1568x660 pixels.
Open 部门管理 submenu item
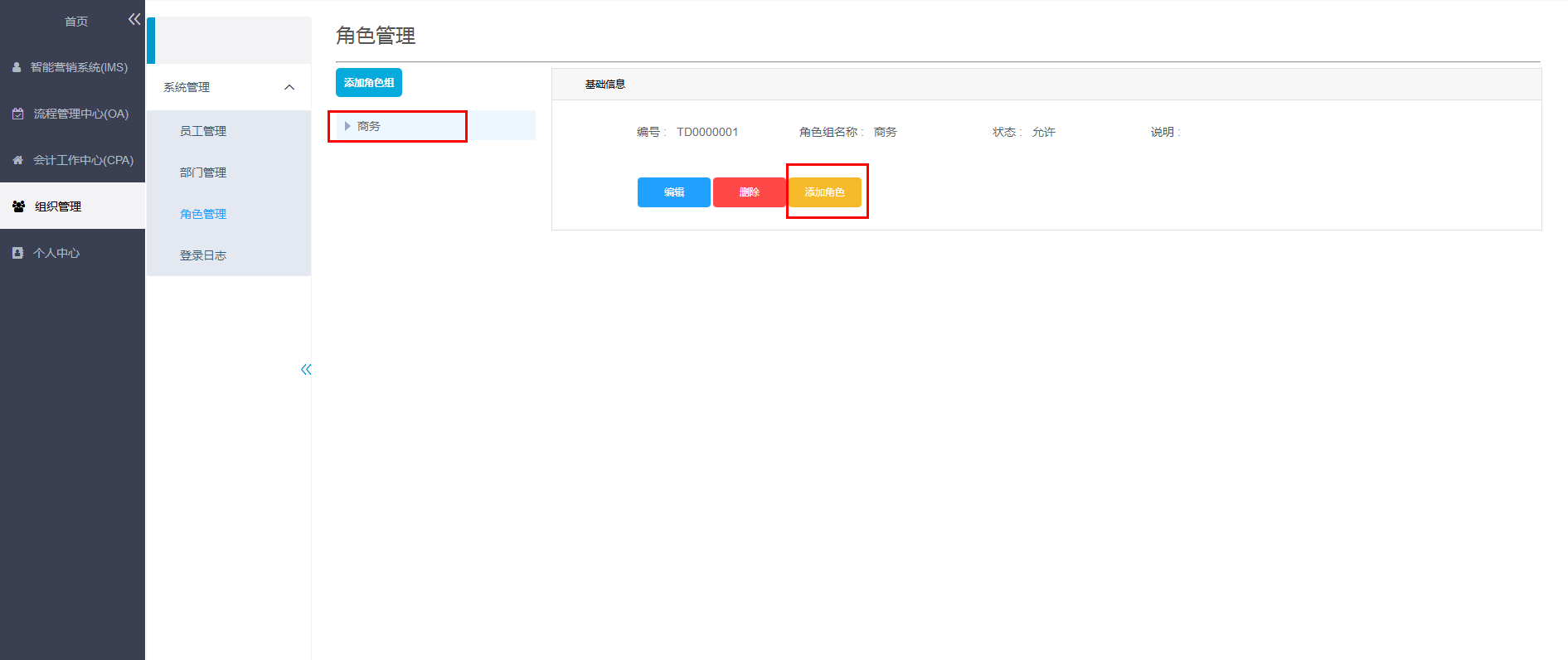pos(229,172)
